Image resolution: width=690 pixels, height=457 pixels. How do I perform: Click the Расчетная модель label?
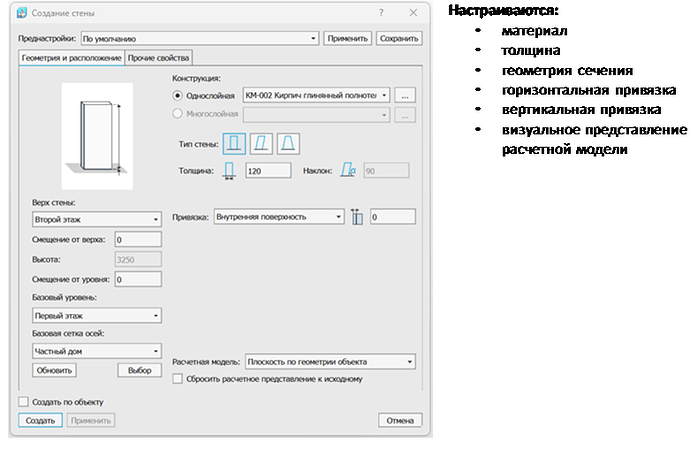click(x=206, y=362)
